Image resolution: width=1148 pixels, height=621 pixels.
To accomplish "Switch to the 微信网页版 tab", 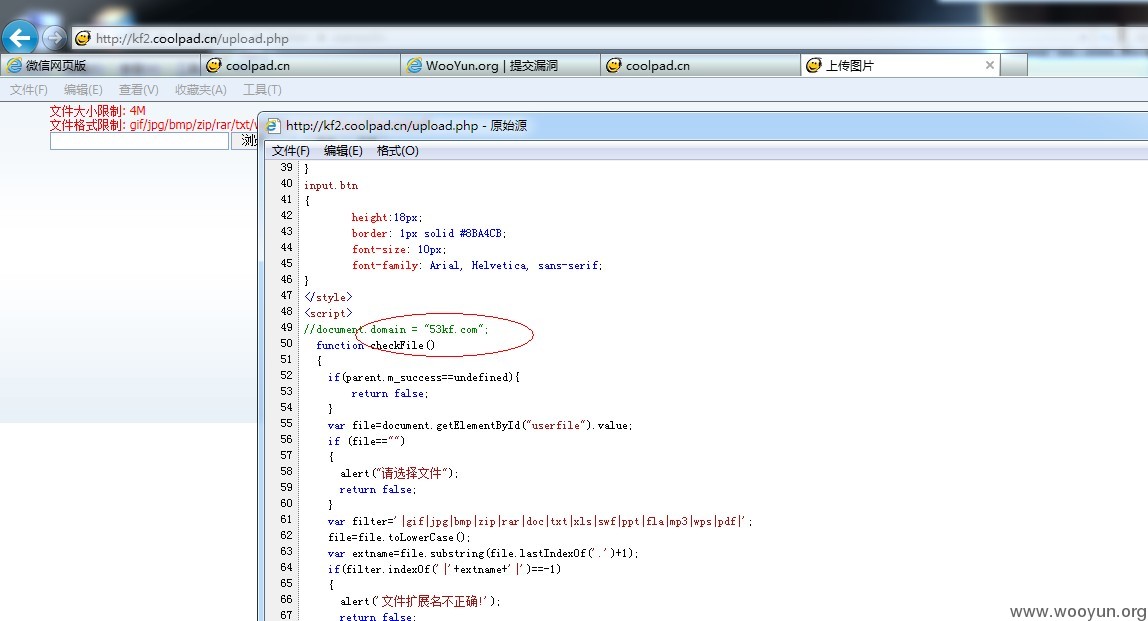I will 100,65.
